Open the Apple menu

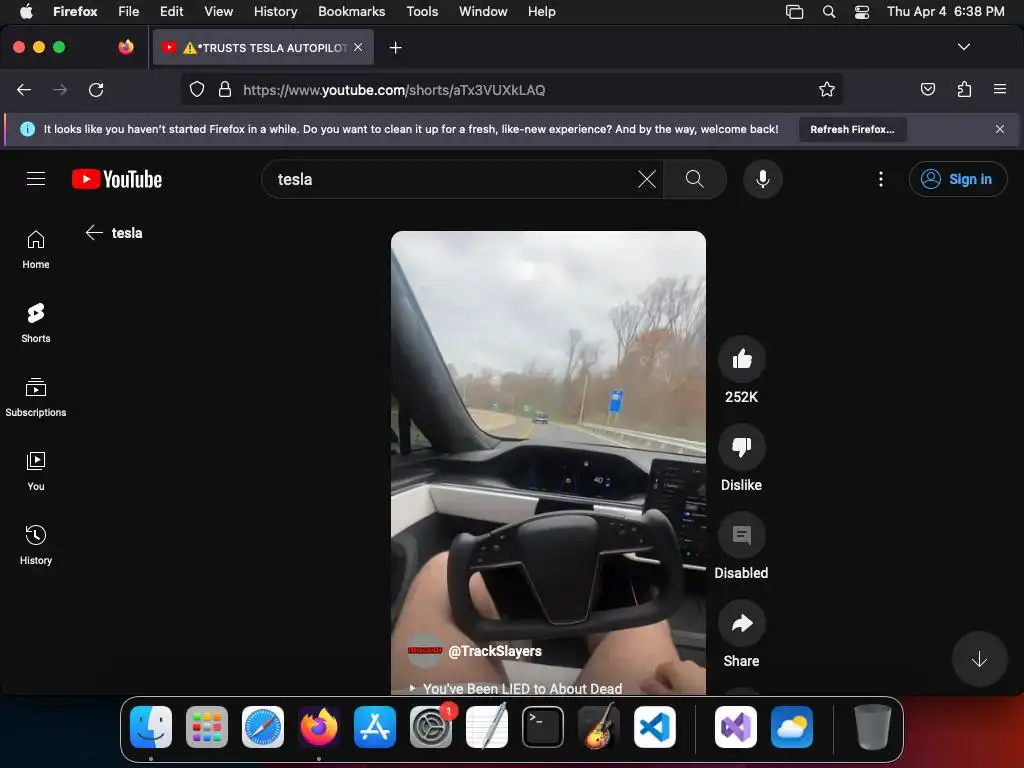[x=26, y=12]
